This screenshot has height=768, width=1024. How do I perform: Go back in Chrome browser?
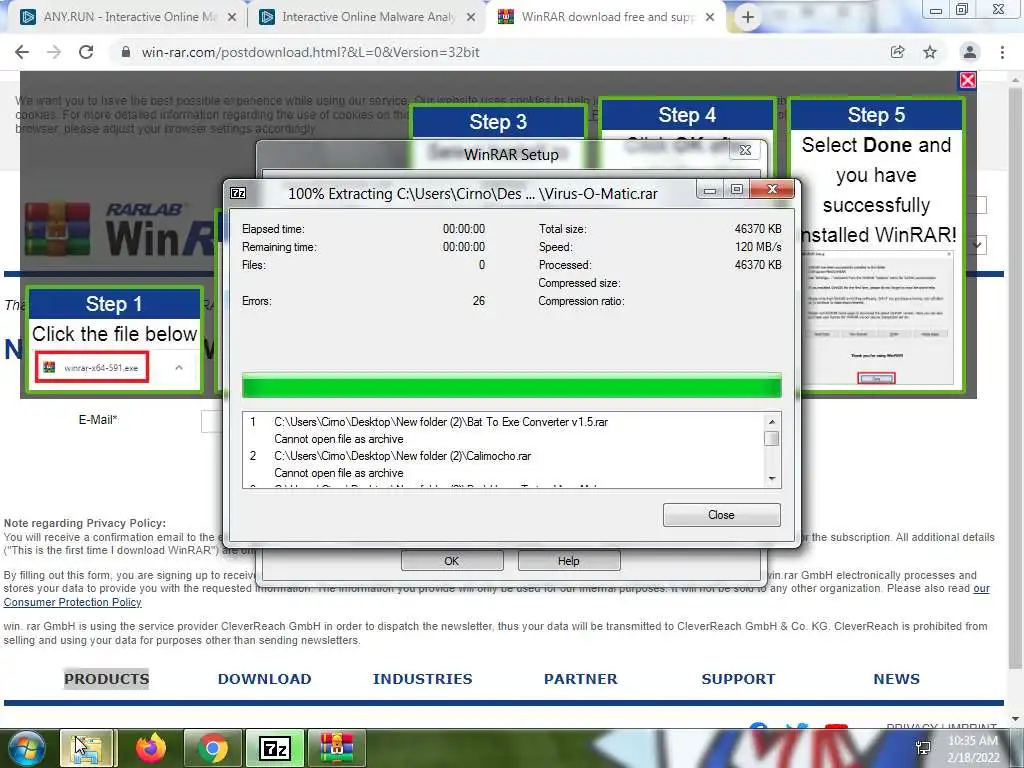tap(22, 52)
